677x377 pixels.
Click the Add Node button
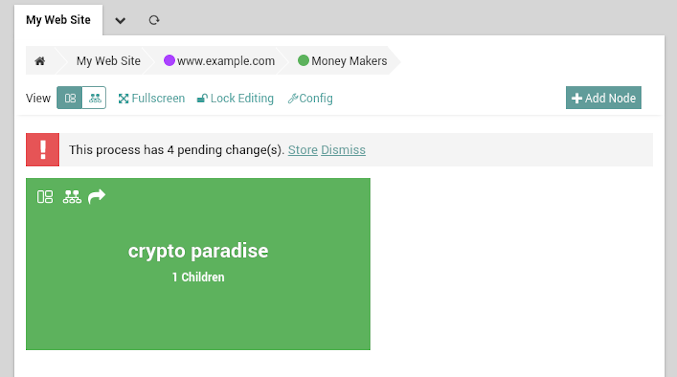pos(604,98)
